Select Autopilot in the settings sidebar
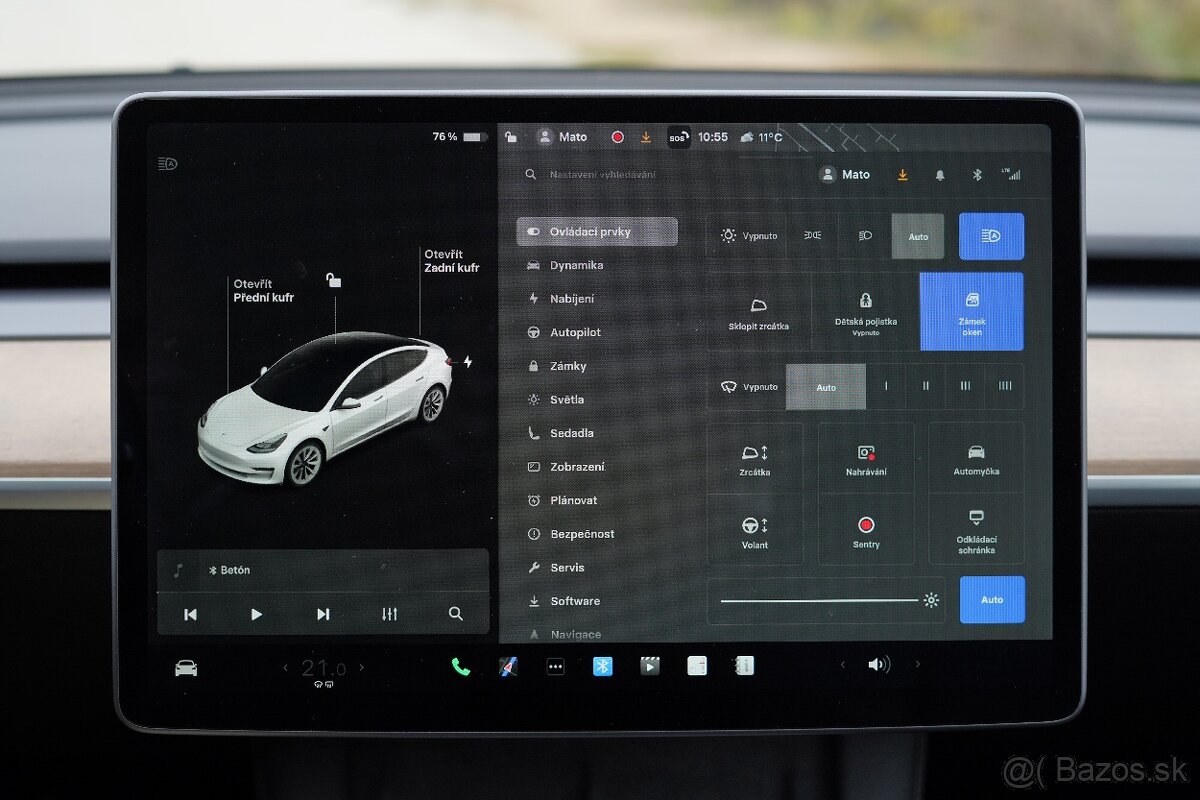1200x800 pixels. point(575,331)
